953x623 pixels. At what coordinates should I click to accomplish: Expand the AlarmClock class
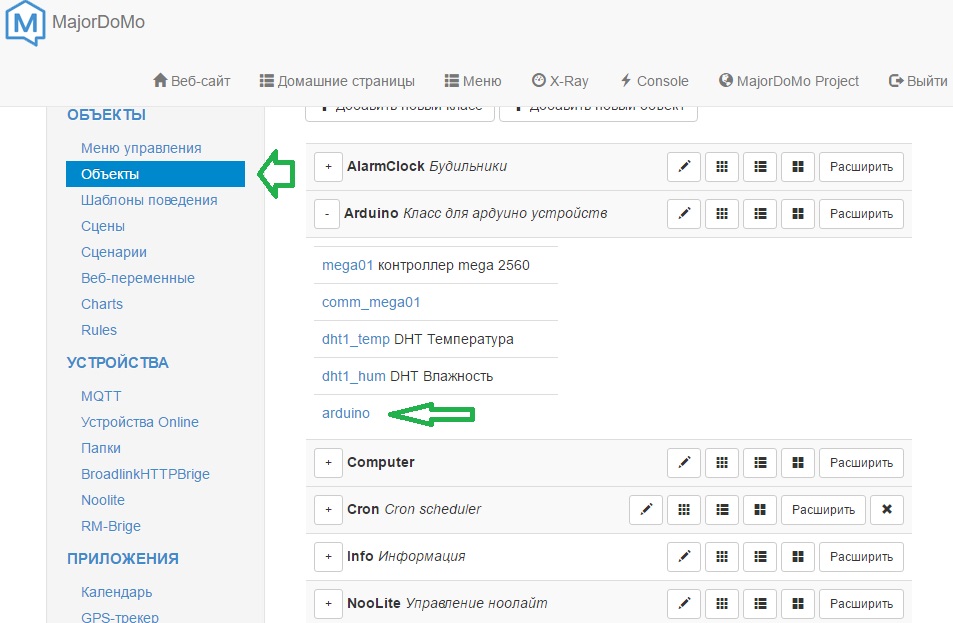[x=328, y=167]
